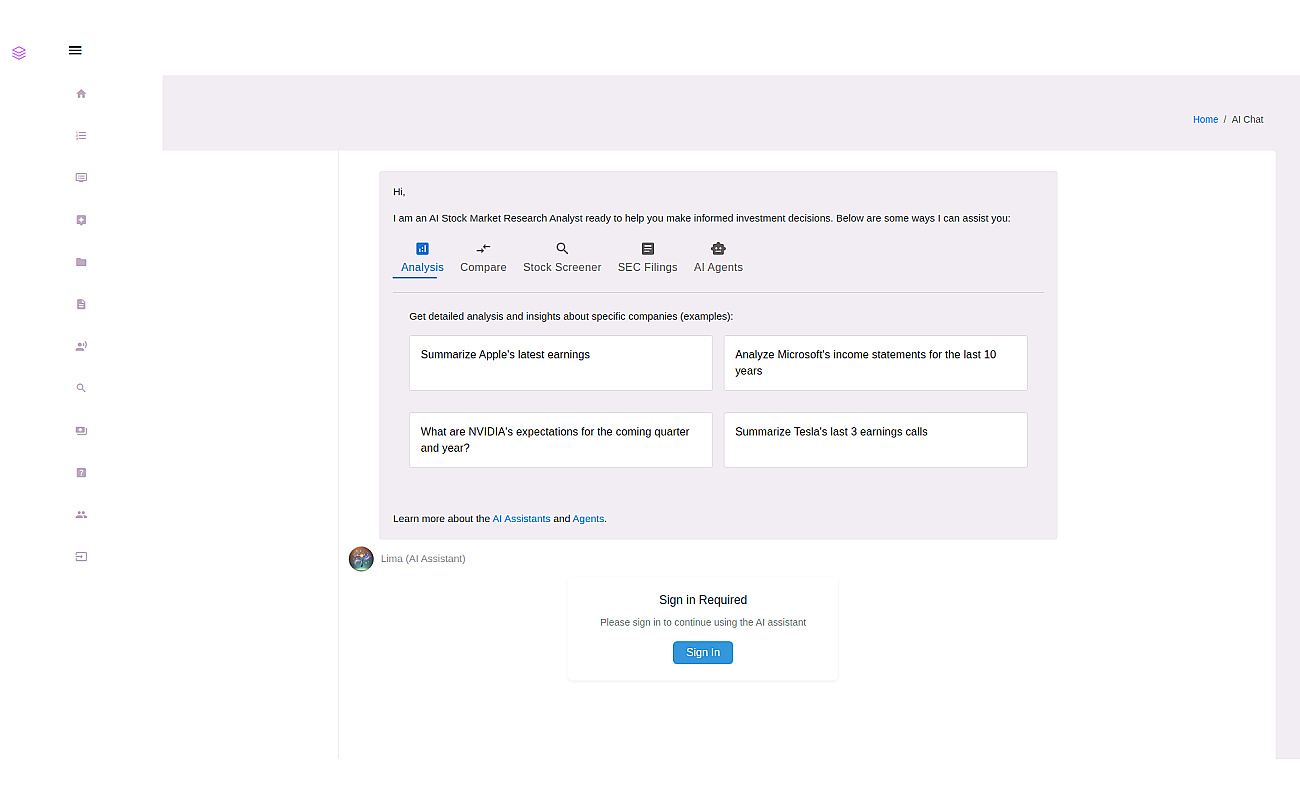Open the Agents link
Viewport: 1300px width, 788px height.
588,519
